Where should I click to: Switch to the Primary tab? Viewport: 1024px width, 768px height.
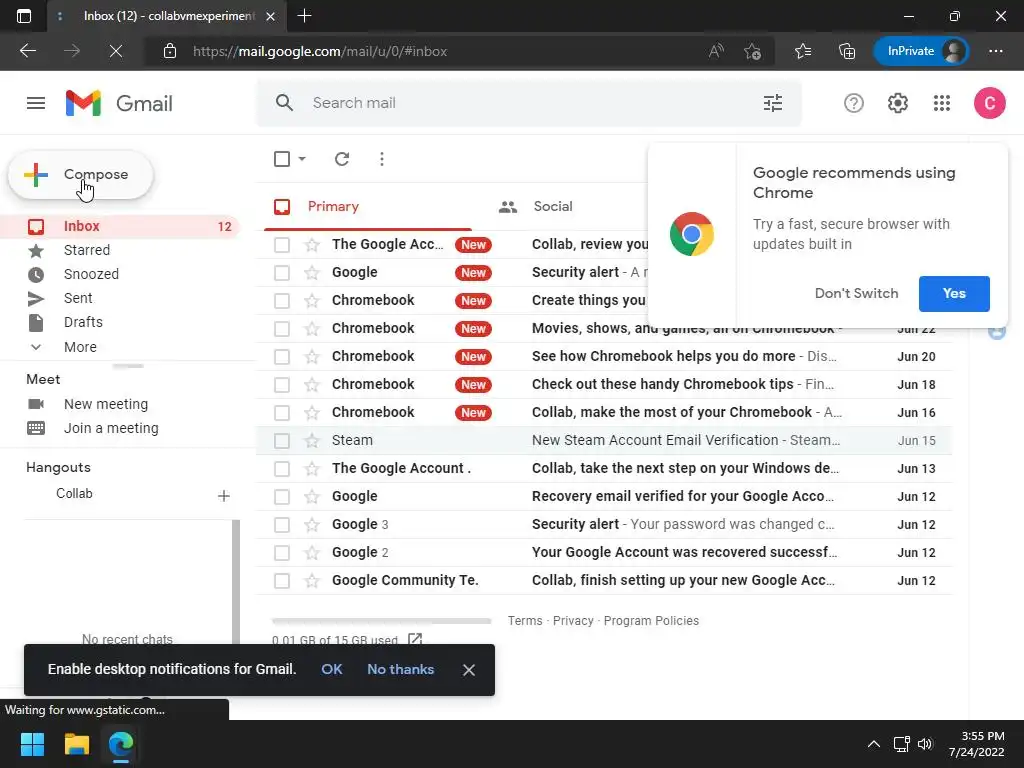tap(368, 206)
